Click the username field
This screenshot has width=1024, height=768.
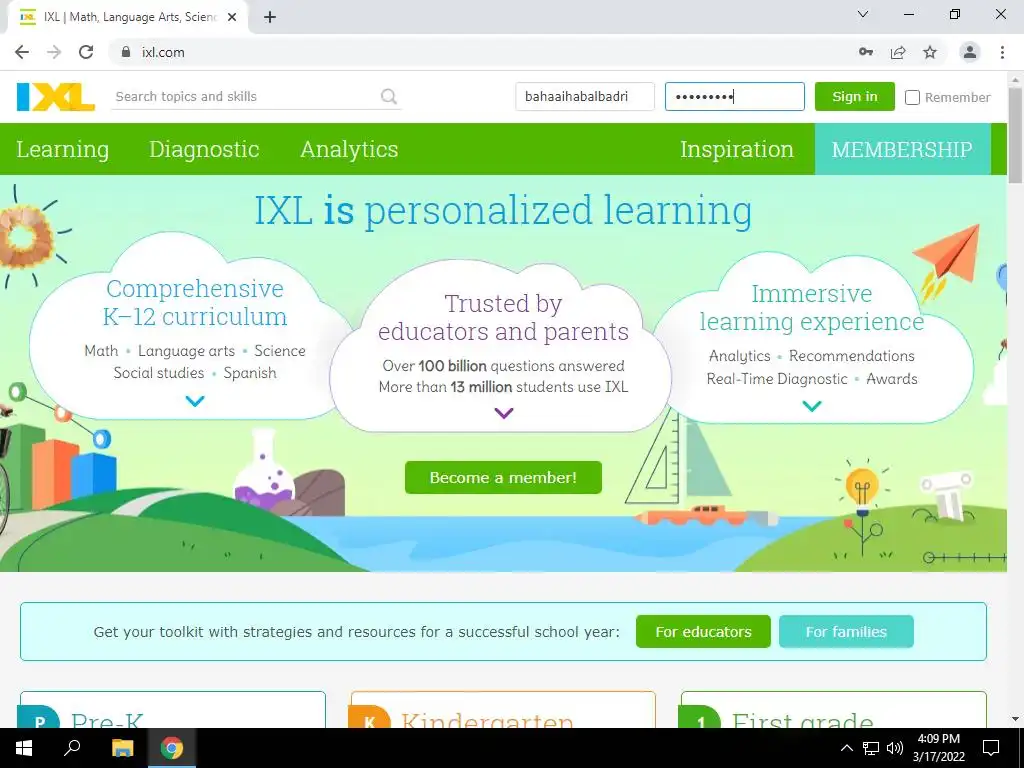584,97
